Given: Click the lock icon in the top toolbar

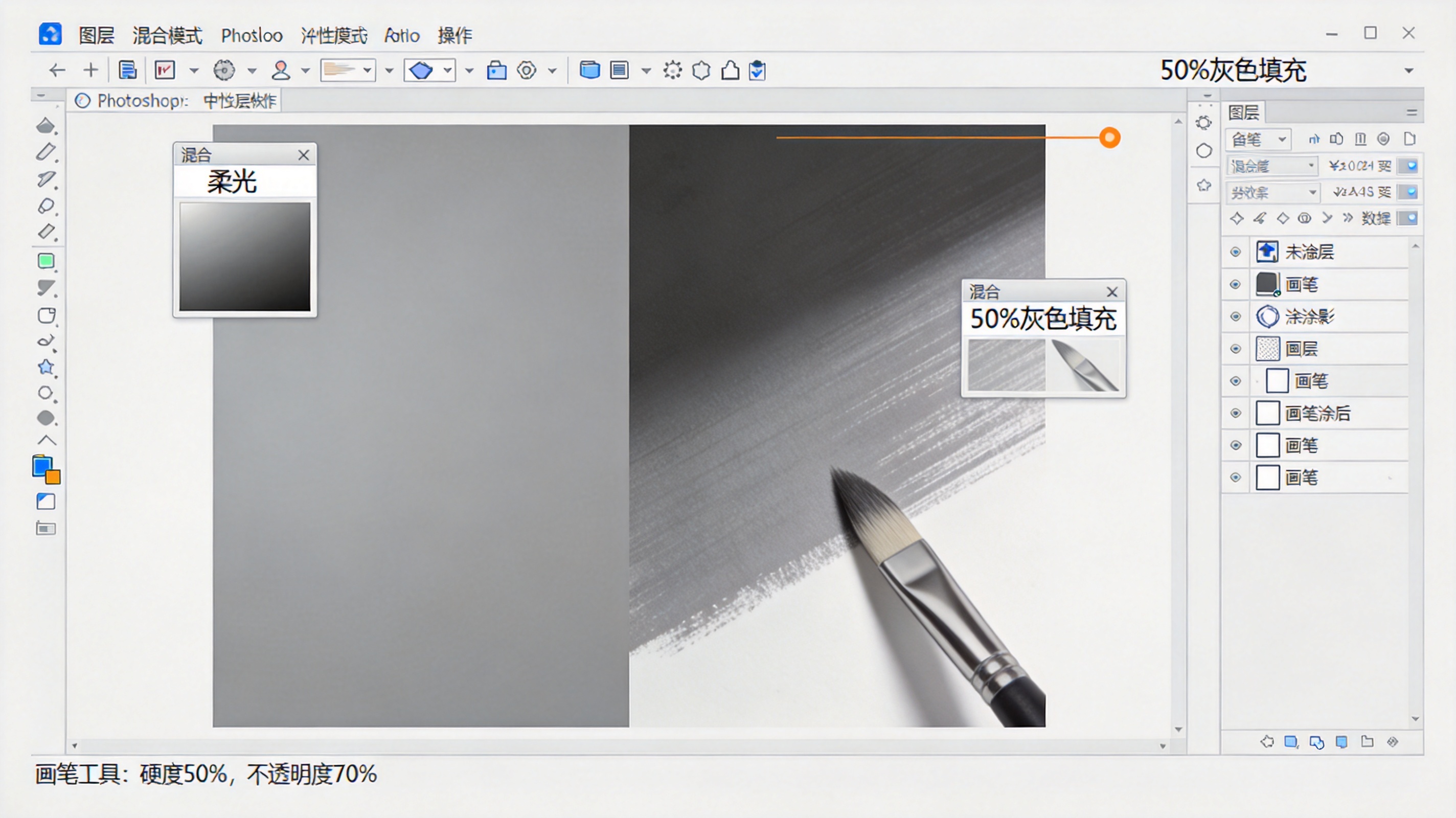Looking at the screenshot, I should click(496, 70).
